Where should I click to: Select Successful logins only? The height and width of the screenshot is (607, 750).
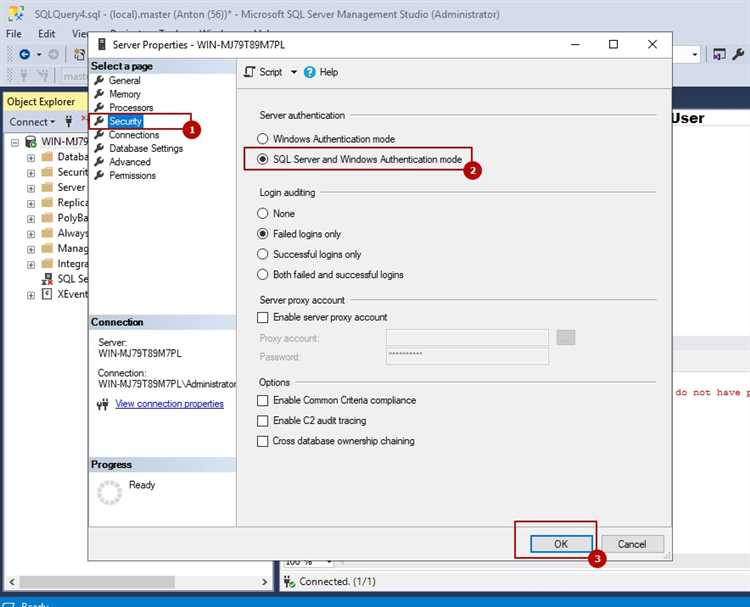point(263,254)
